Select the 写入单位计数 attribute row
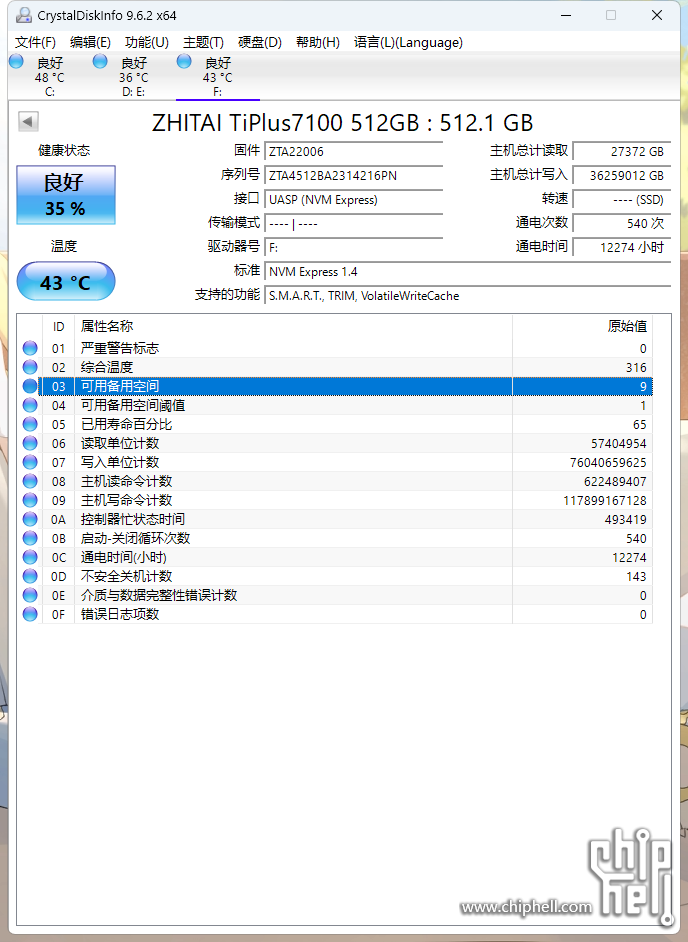The height and width of the screenshot is (942, 688). click(x=335, y=462)
